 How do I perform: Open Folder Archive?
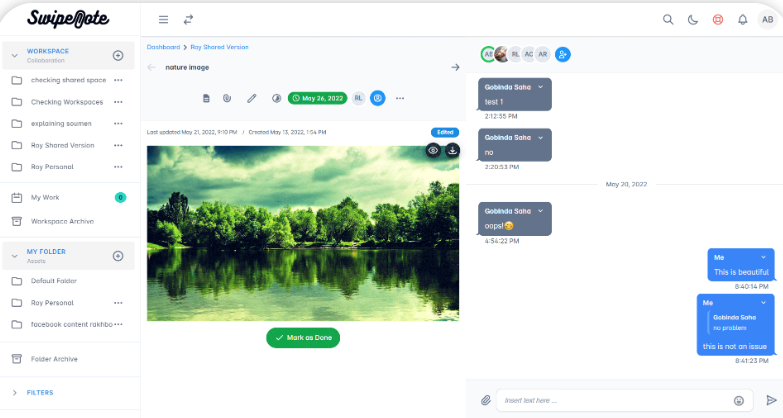[54, 359]
